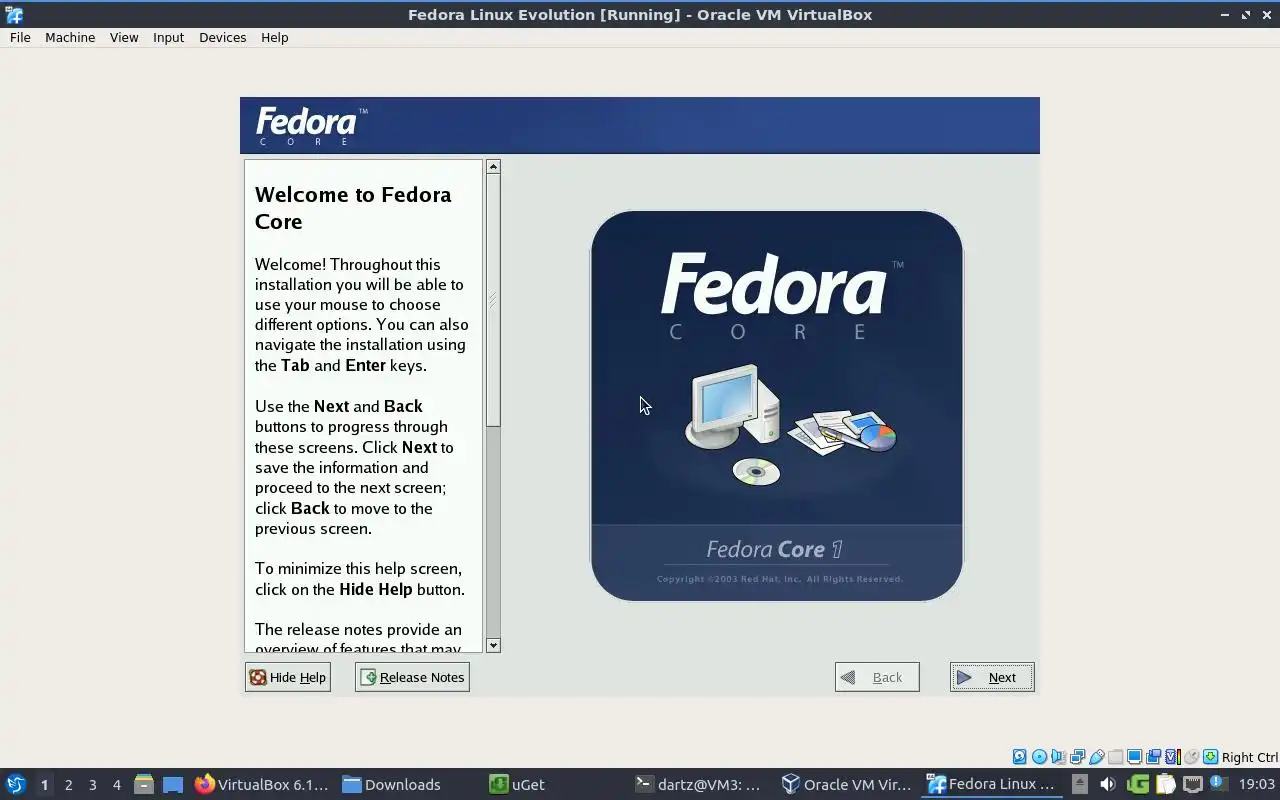Screen dimensions: 1280x800
Task: Click the display status icon
Action: tap(1134, 757)
